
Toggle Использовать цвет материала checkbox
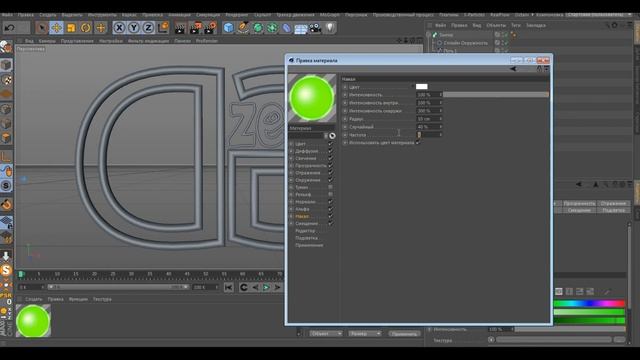point(418,143)
